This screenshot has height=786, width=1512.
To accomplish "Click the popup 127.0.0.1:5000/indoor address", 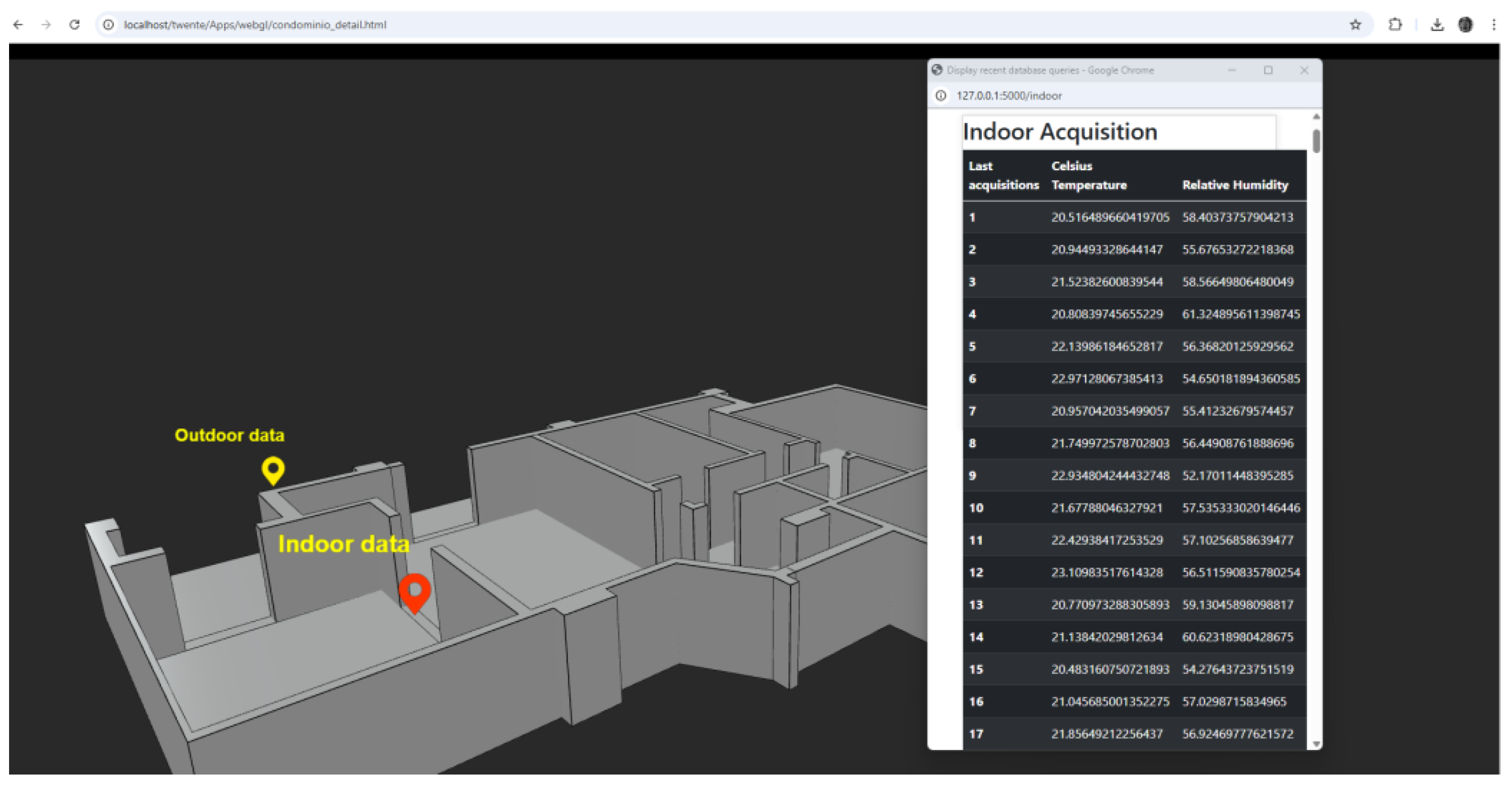I will point(1009,95).
